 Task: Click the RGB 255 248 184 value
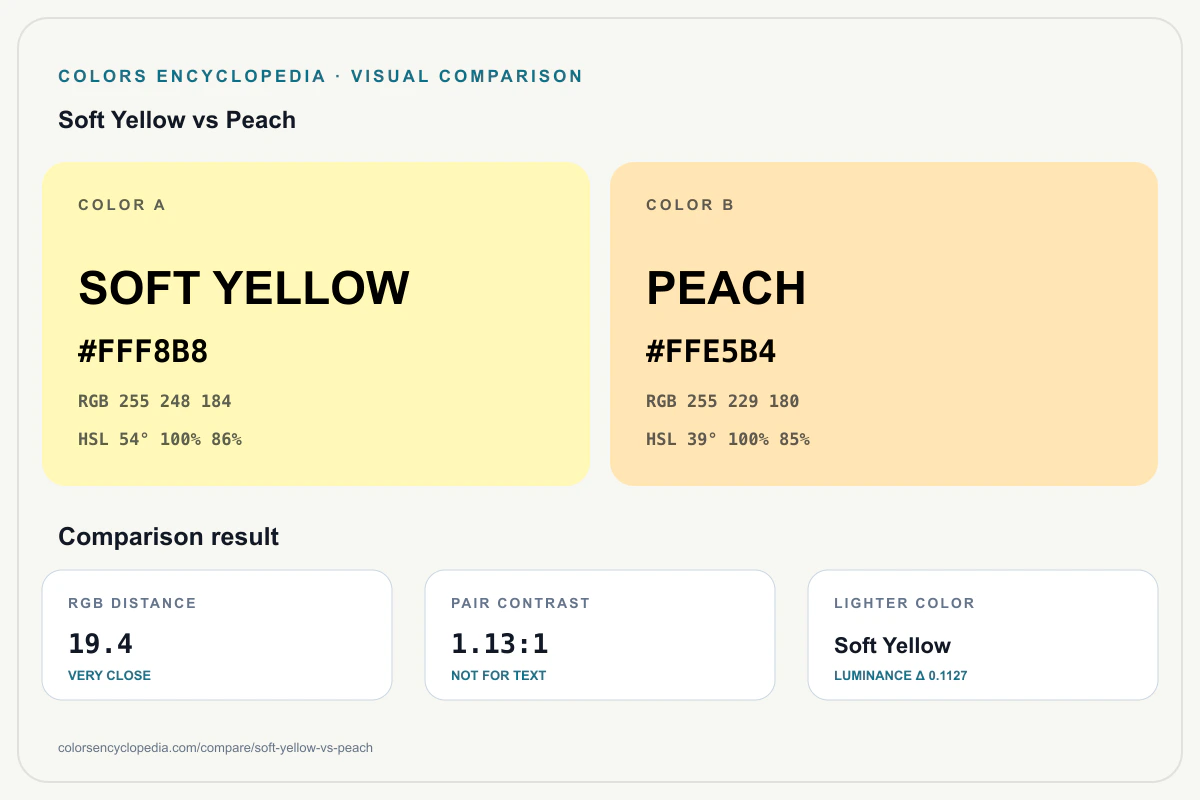pos(155,401)
